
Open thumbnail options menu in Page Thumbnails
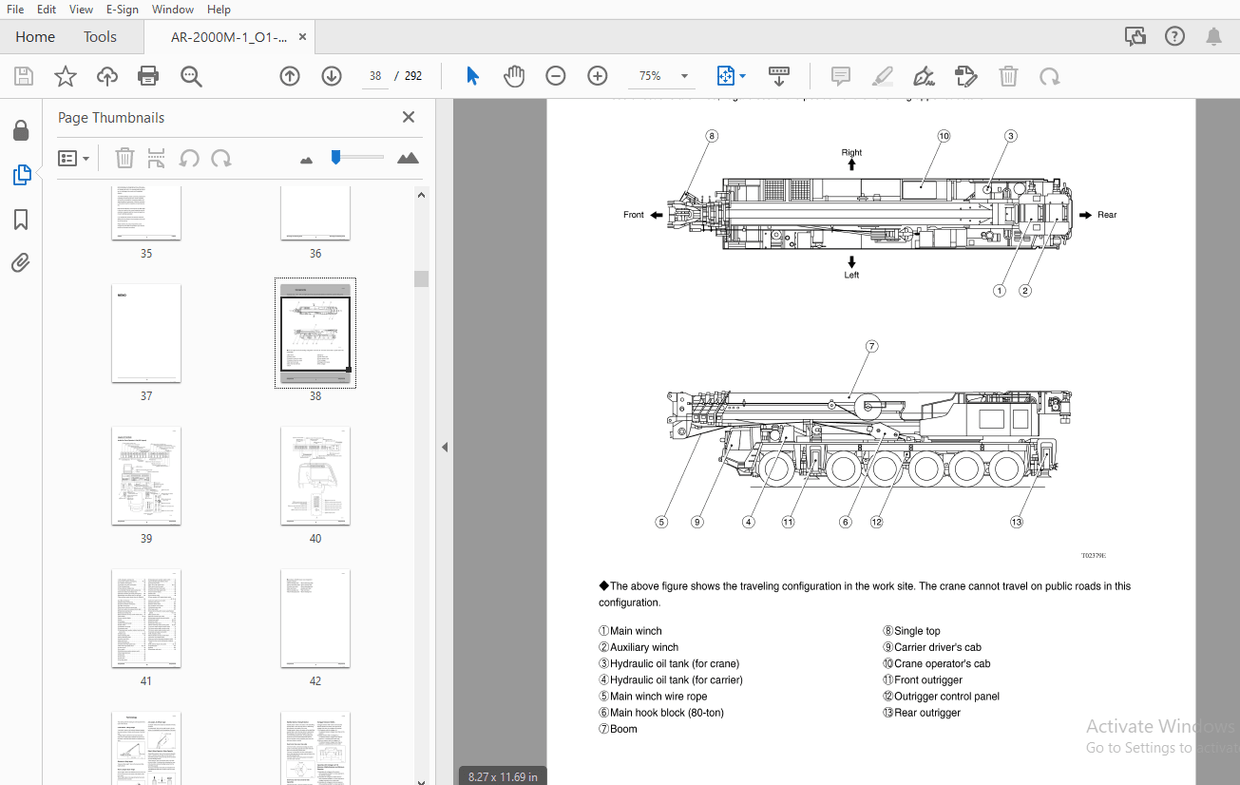(x=74, y=158)
